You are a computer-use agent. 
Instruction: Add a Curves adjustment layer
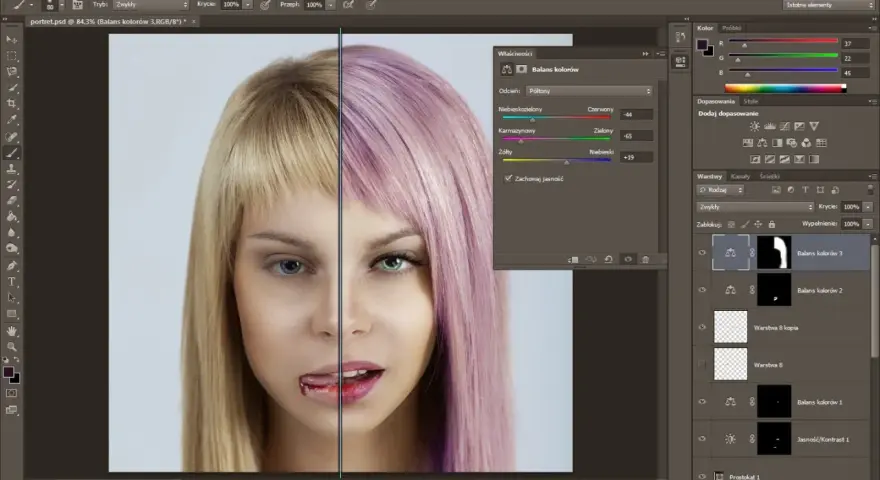785,126
